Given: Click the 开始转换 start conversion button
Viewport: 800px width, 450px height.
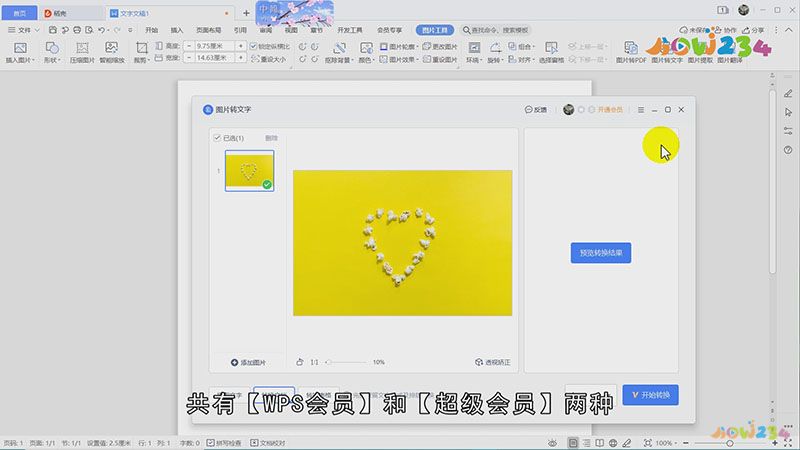Looking at the screenshot, I should pos(651,395).
